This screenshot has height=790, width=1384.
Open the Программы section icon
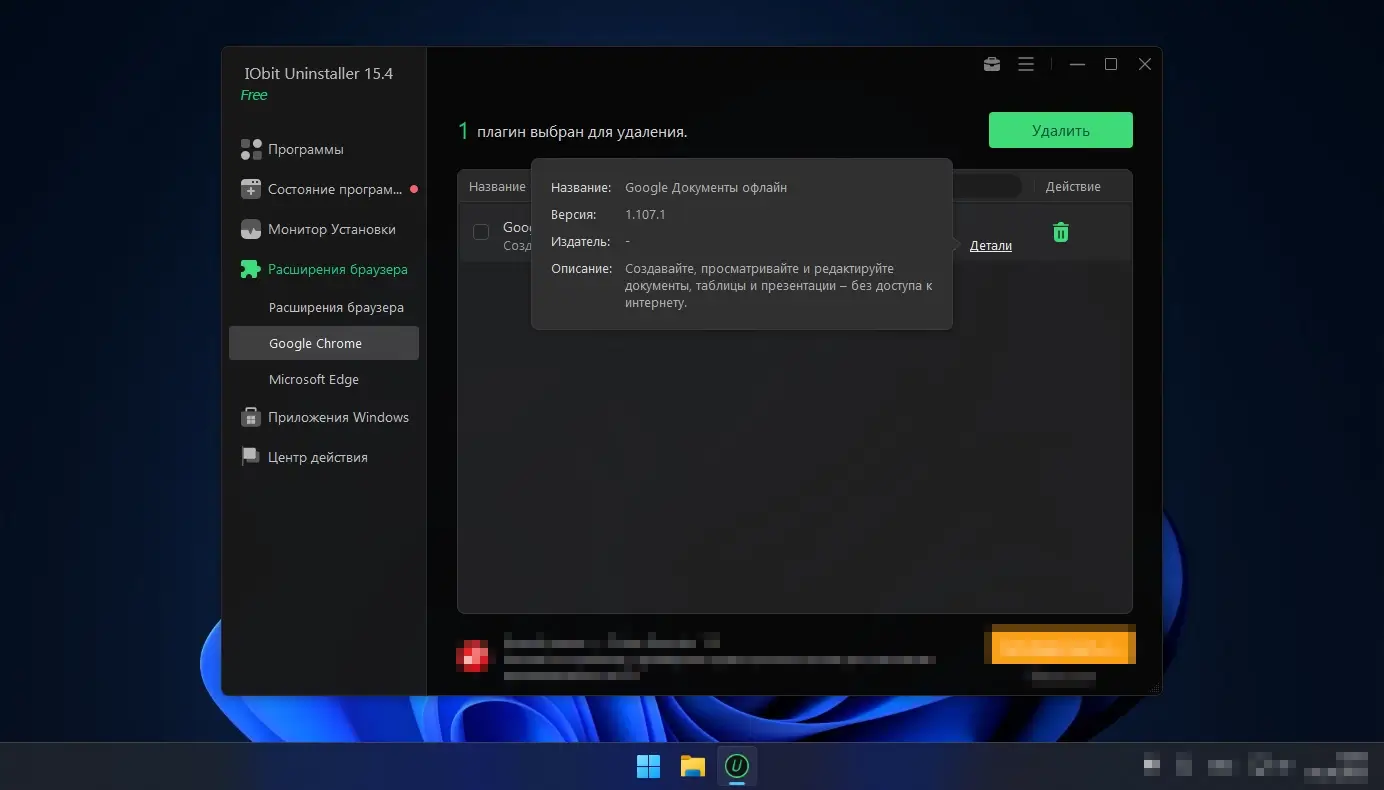(251, 149)
